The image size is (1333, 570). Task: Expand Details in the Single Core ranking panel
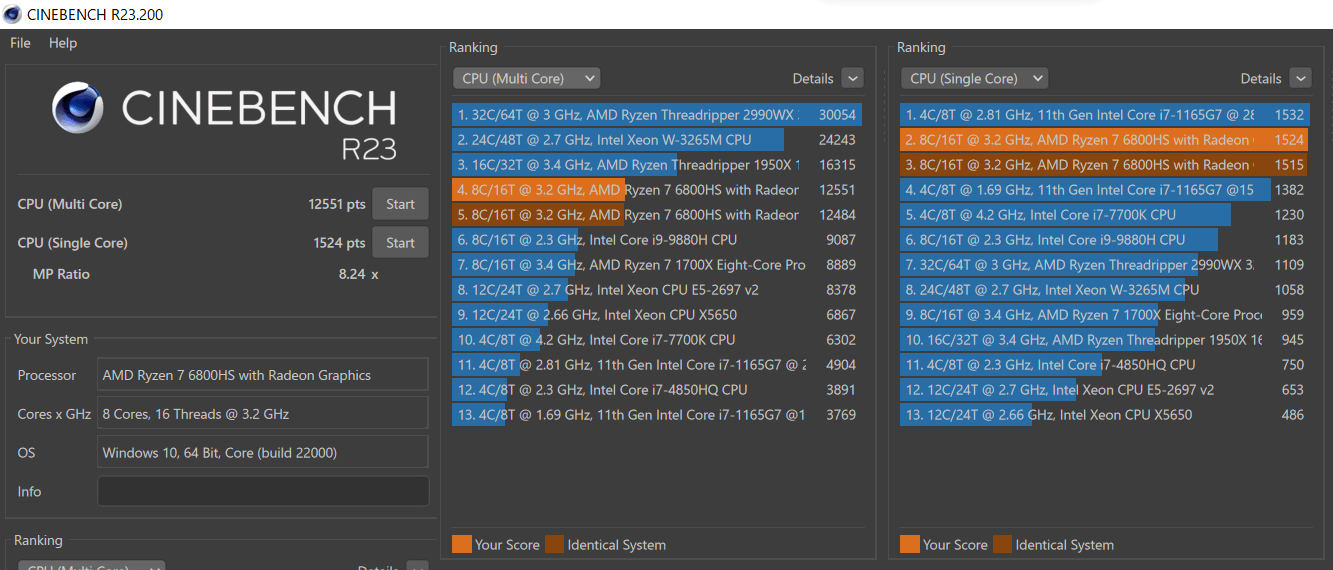click(x=1300, y=78)
